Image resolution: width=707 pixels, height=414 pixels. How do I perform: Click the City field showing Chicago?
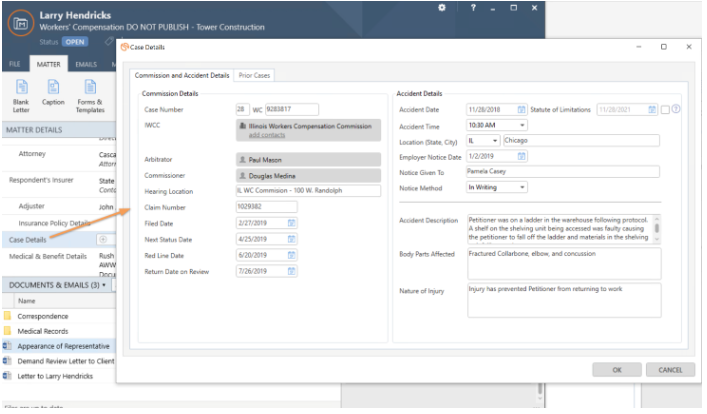(x=581, y=141)
